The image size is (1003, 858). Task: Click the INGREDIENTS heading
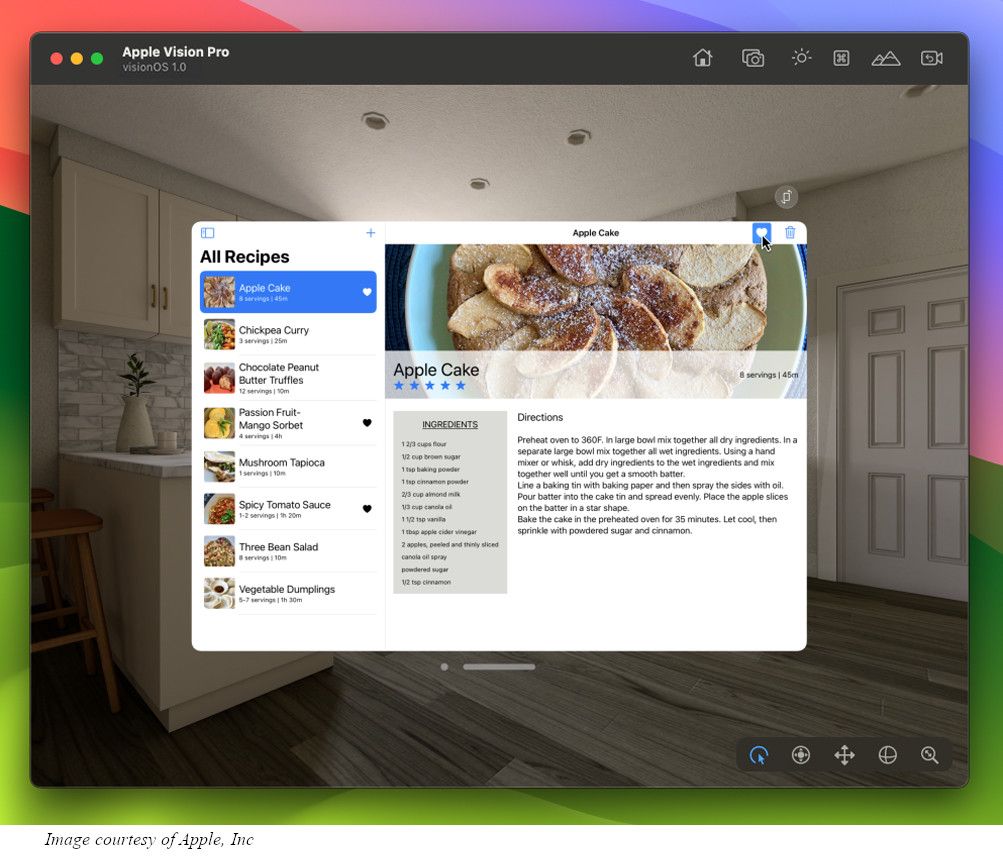450,424
